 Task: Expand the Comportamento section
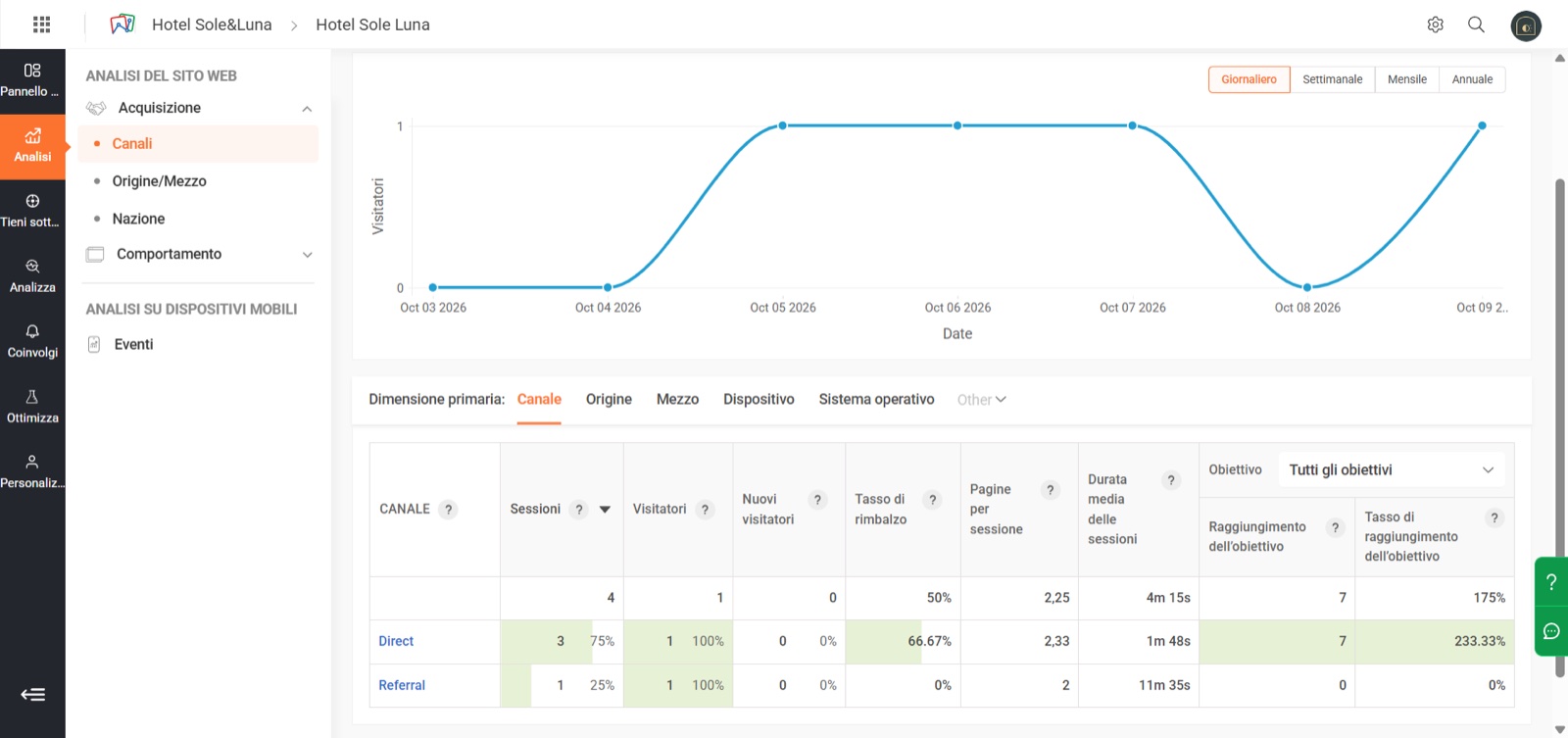tap(307, 255)
